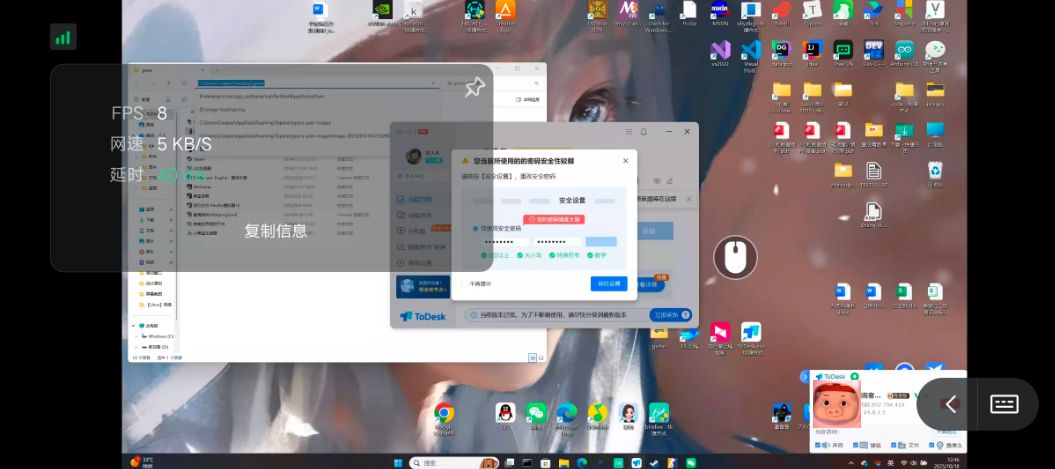This screenshot has width=1055, height=469.
Task: Open Recycle Bin on desktop
Action: click(x=935, y=174)
